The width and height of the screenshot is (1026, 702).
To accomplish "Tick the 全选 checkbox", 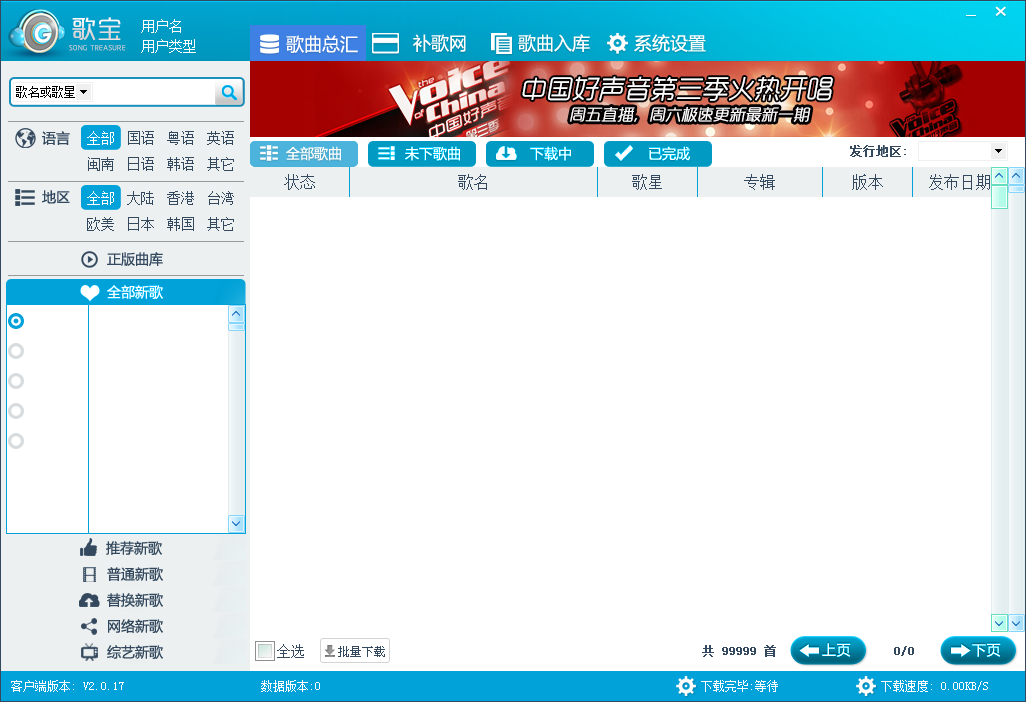I will [265, 651].
